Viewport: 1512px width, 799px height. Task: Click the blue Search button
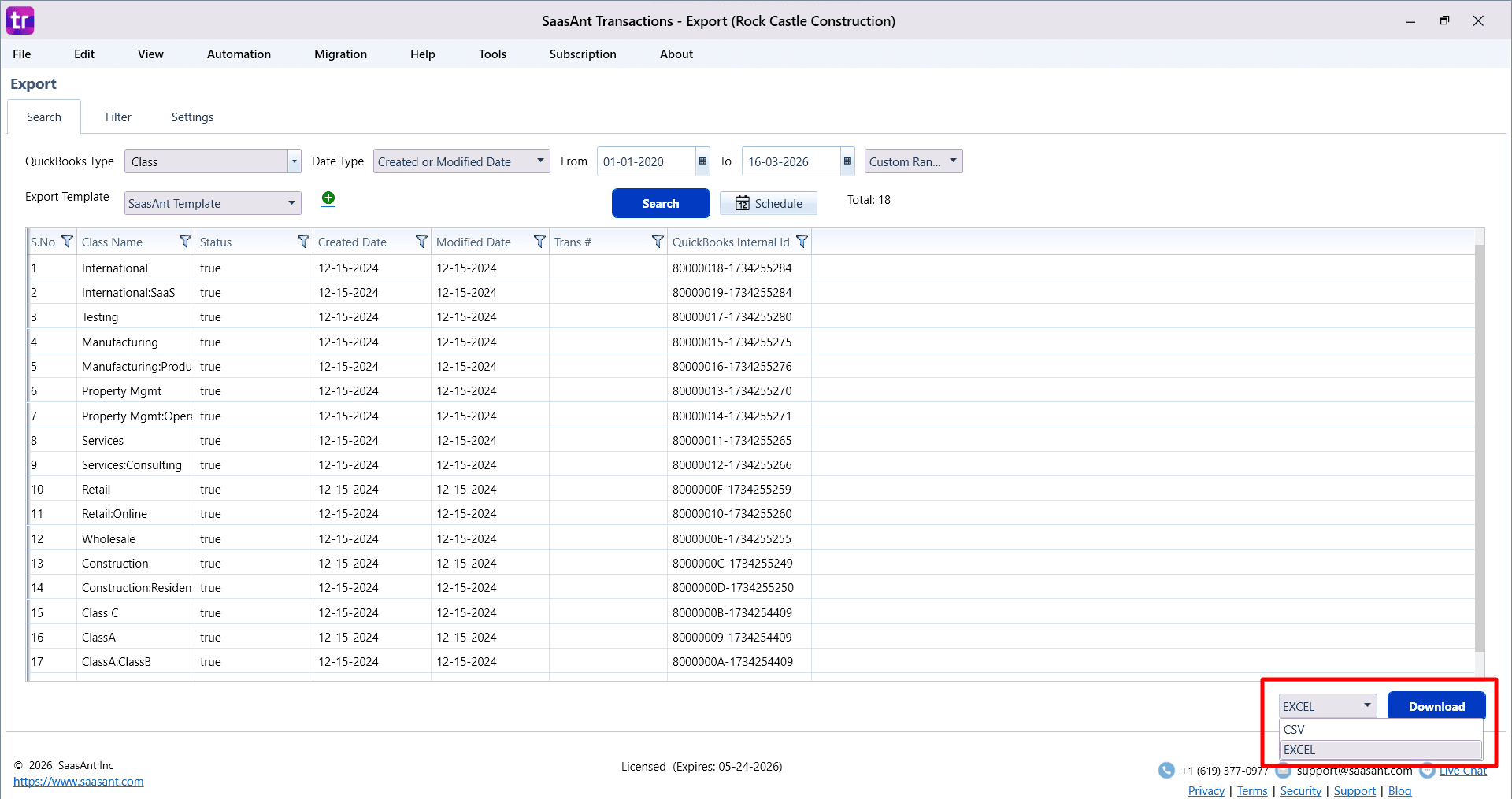(660, 203)
